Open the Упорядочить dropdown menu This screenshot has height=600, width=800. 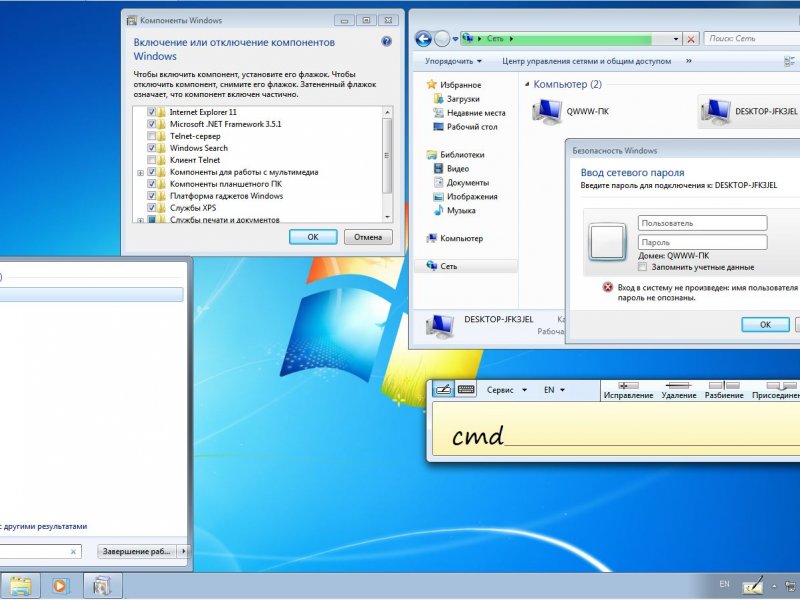[453, 61]
